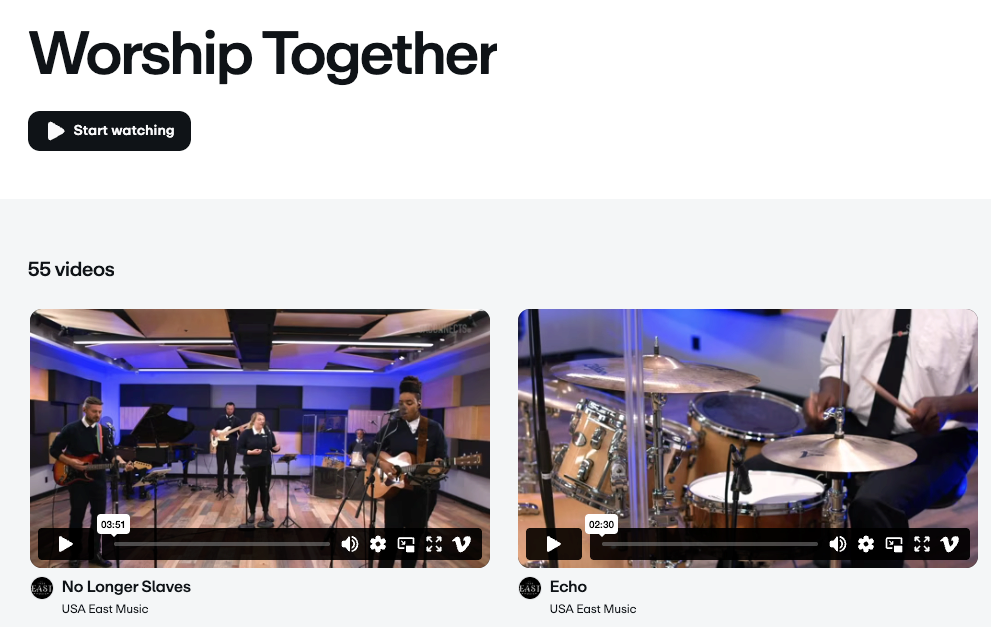Open USA East Music under No Longer Slaves
991x627 pixels.
105,609
